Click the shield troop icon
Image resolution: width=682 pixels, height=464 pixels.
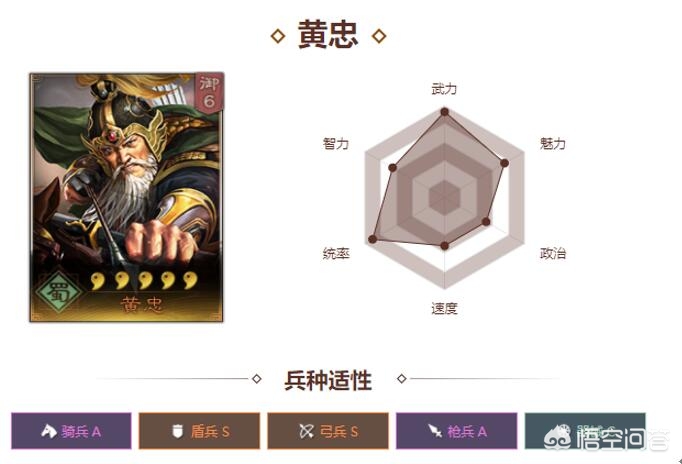[177, 431]
